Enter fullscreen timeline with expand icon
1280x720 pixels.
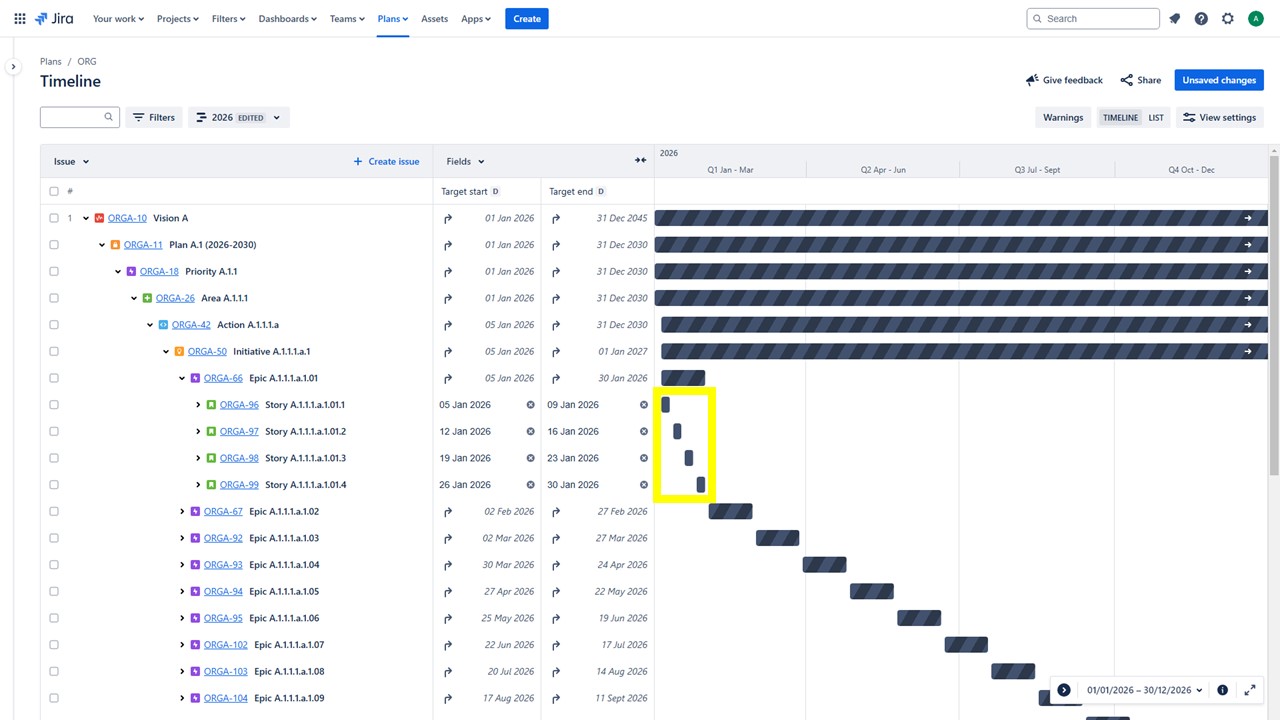click(1250, 690)
